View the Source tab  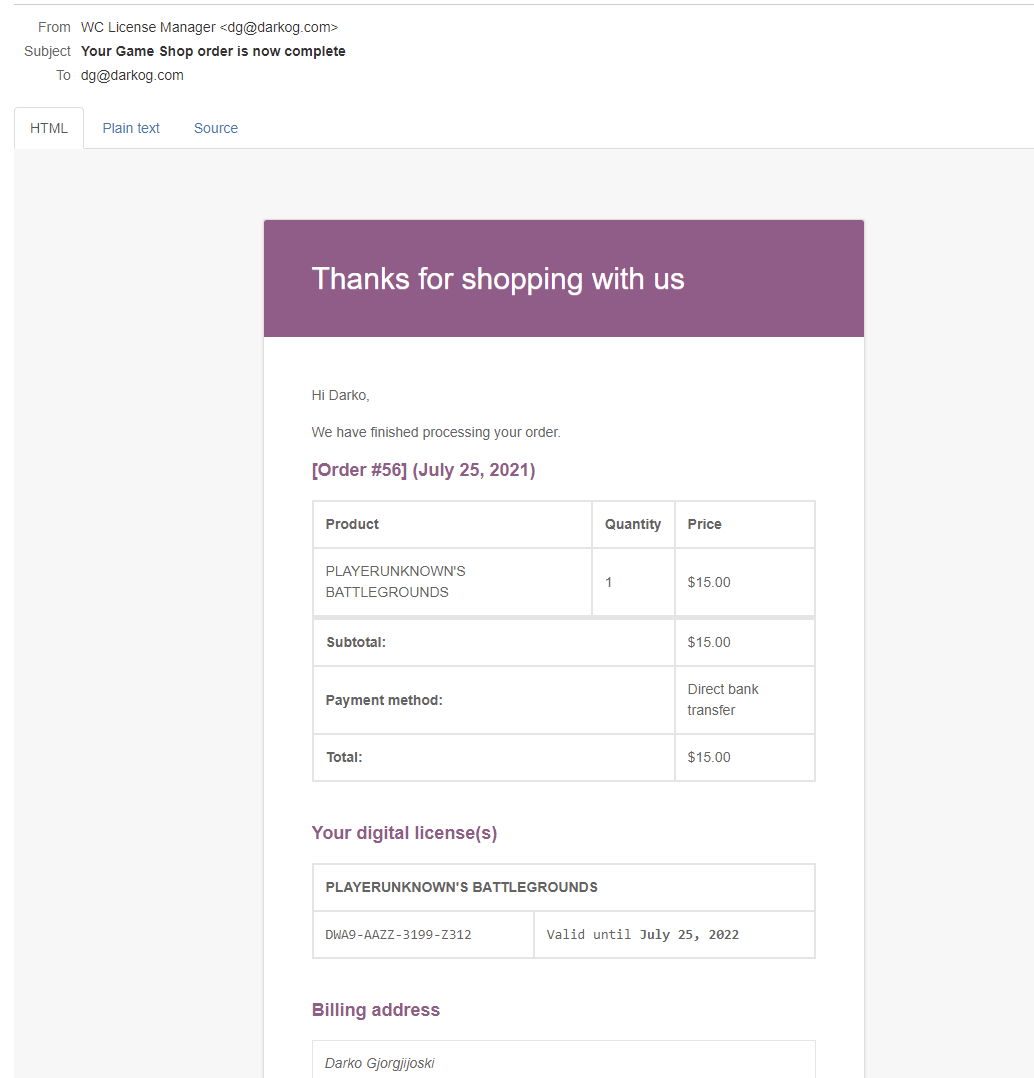(x=216, y=128)
